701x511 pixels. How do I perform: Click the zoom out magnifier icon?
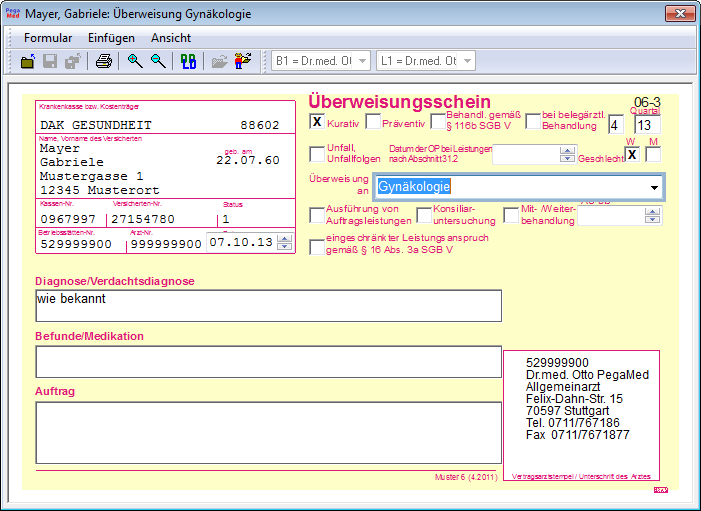(158, 61)
